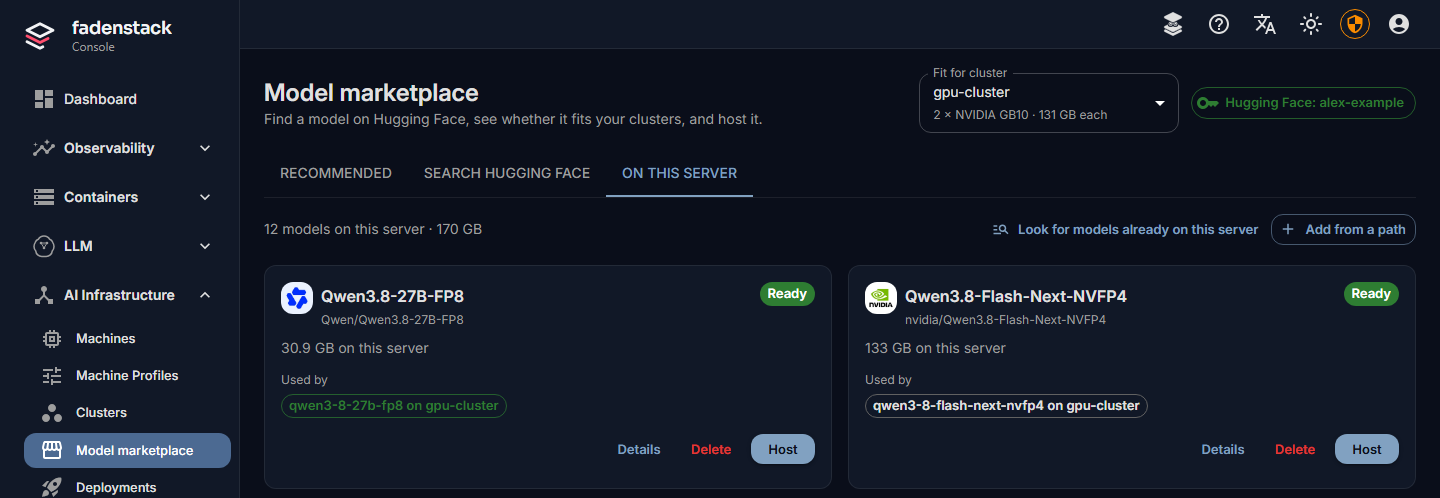
Task: Expand the Containers section chevron
Action: coord(205,197)
